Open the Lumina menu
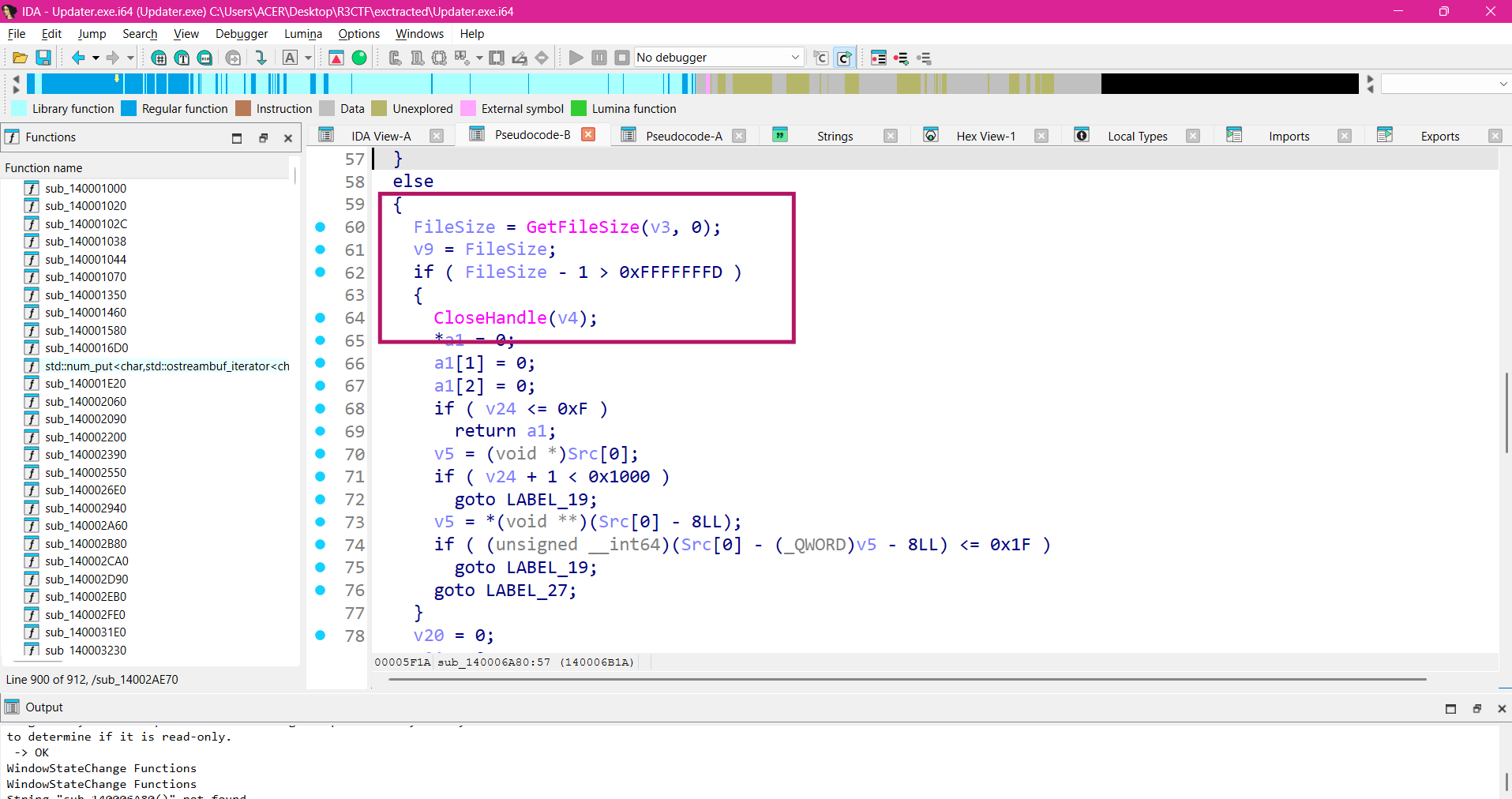The width and height of the screenshot is (1512, 799). click(303, 34)
